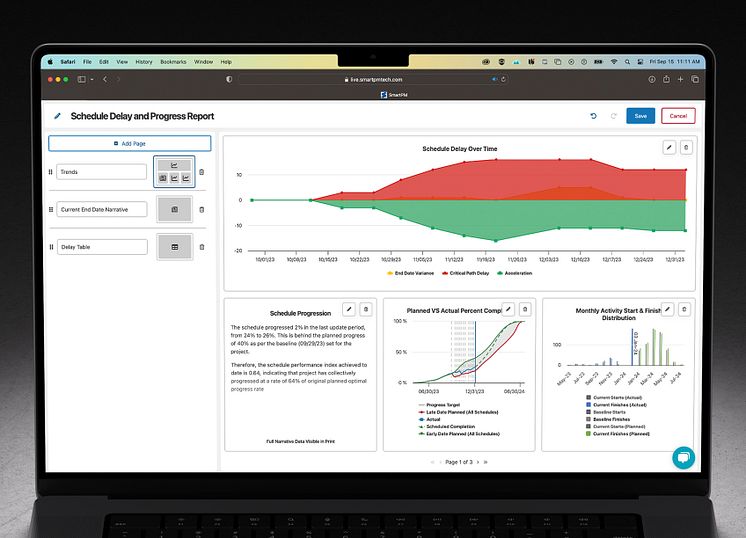
Task: Delete the Trends page with trash icon
Action: pos(202,172)
